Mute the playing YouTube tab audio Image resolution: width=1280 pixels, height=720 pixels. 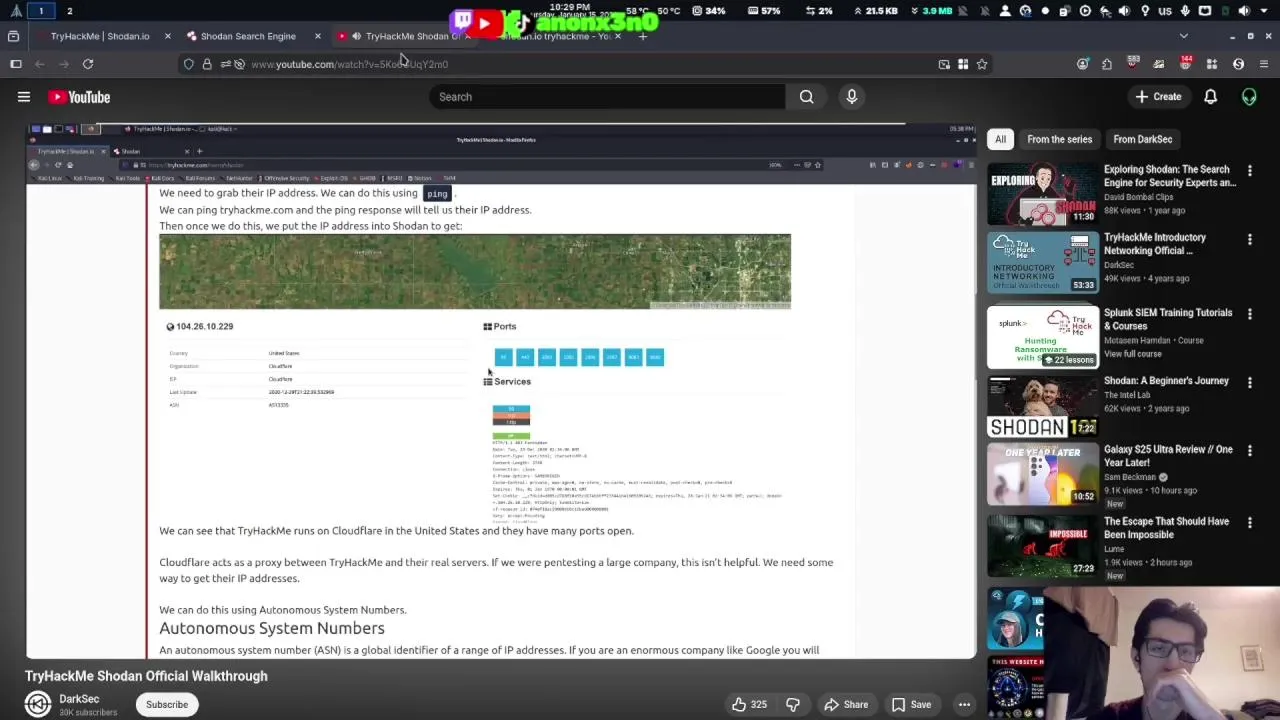coord(356,36)
